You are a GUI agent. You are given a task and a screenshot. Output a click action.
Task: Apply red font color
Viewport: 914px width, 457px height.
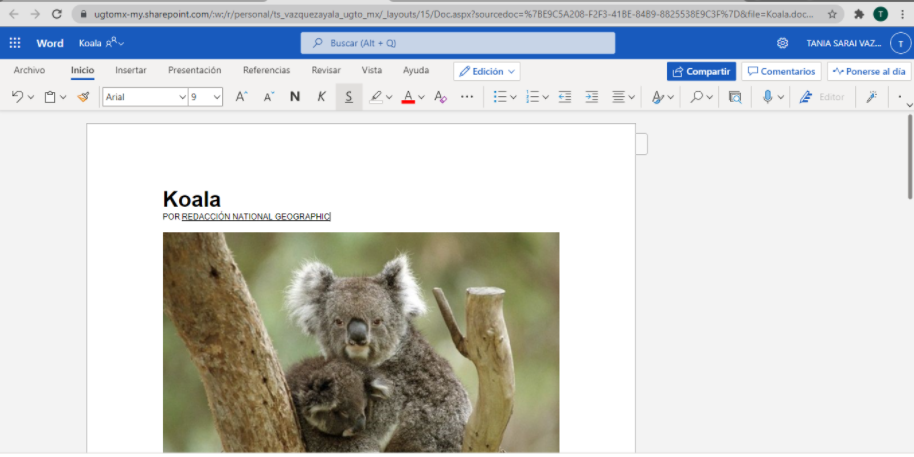(x=408, y=97)
